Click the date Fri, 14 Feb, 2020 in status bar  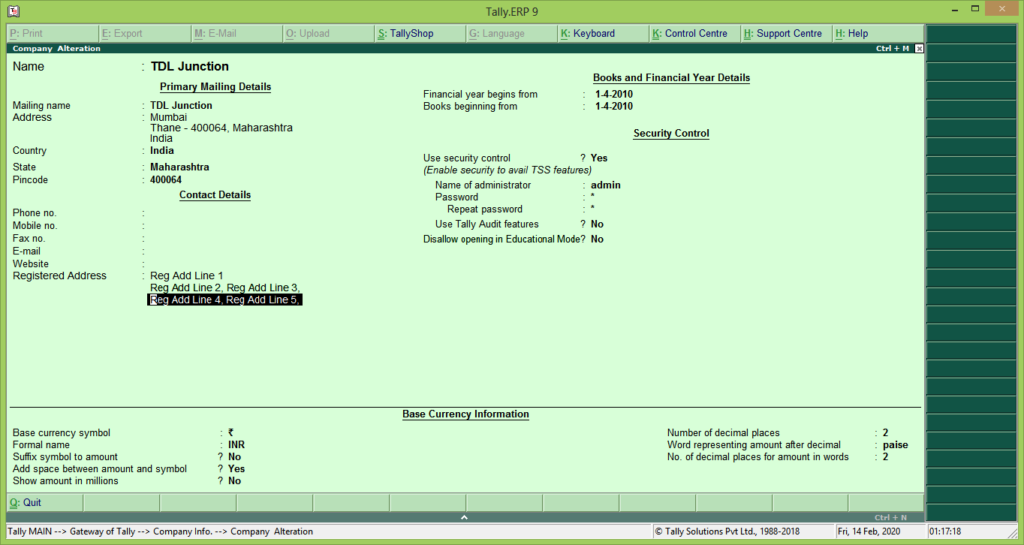point(869,531)
